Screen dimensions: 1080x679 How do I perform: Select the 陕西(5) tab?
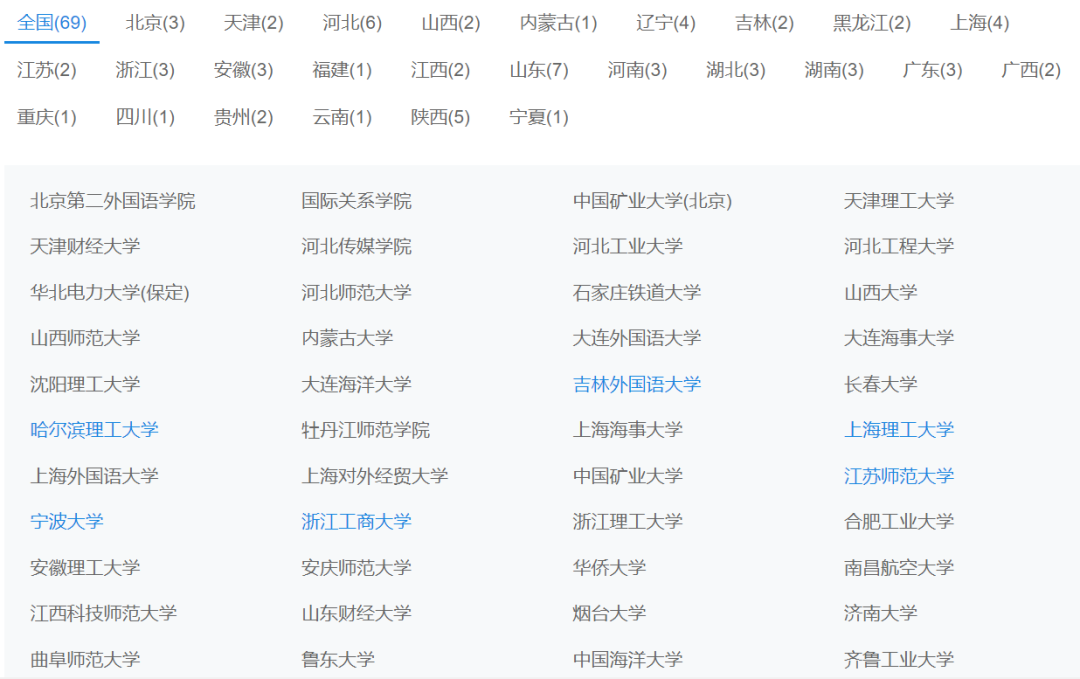click(x=440, y=117)
